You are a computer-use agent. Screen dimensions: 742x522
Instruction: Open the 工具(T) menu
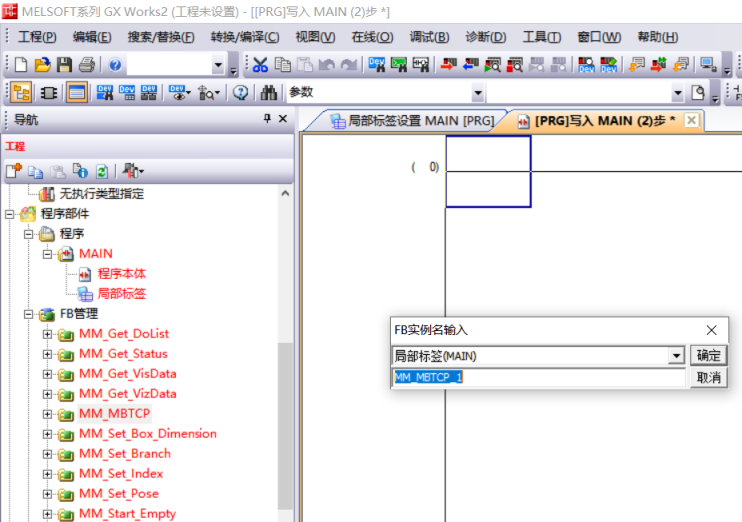point(542,37)
